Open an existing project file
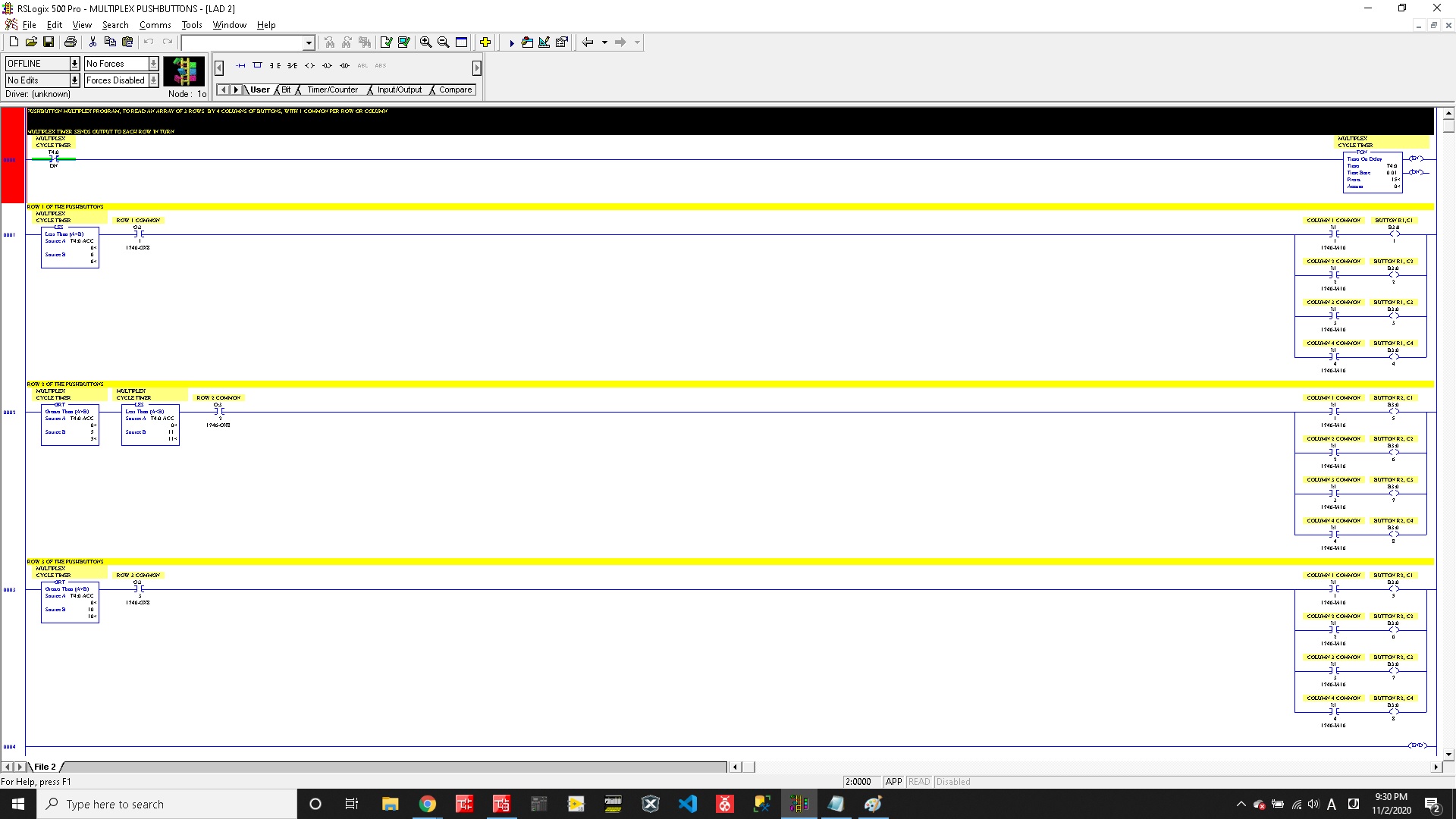Screen dimensions: 1456x819 coord(31,42)
